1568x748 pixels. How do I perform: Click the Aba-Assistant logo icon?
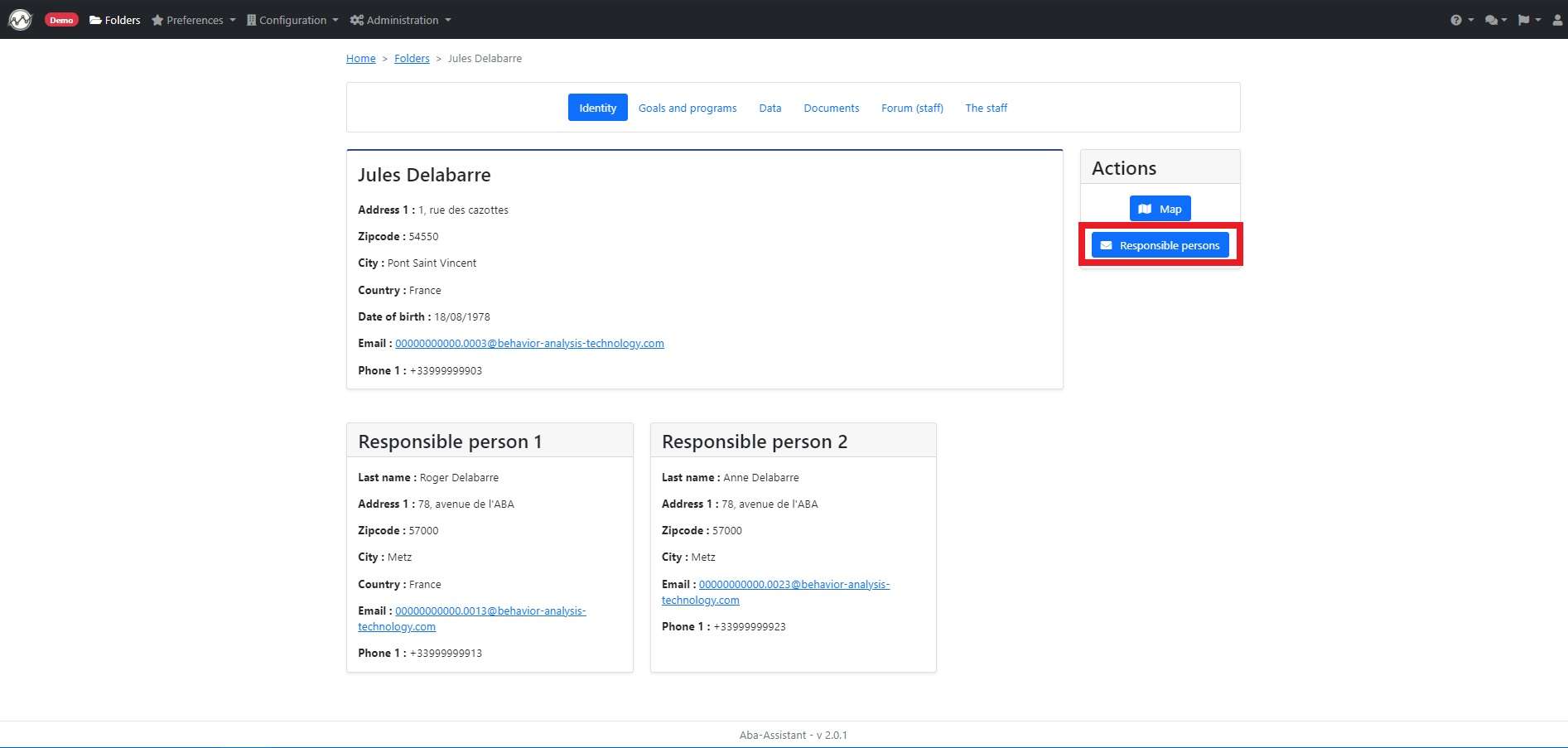[20, 19]
